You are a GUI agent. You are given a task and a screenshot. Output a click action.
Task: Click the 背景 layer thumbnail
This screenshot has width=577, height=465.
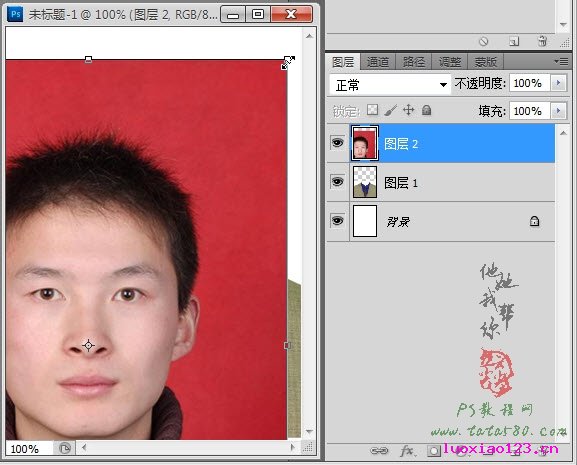pyautogui.click(x=365, y=221)
